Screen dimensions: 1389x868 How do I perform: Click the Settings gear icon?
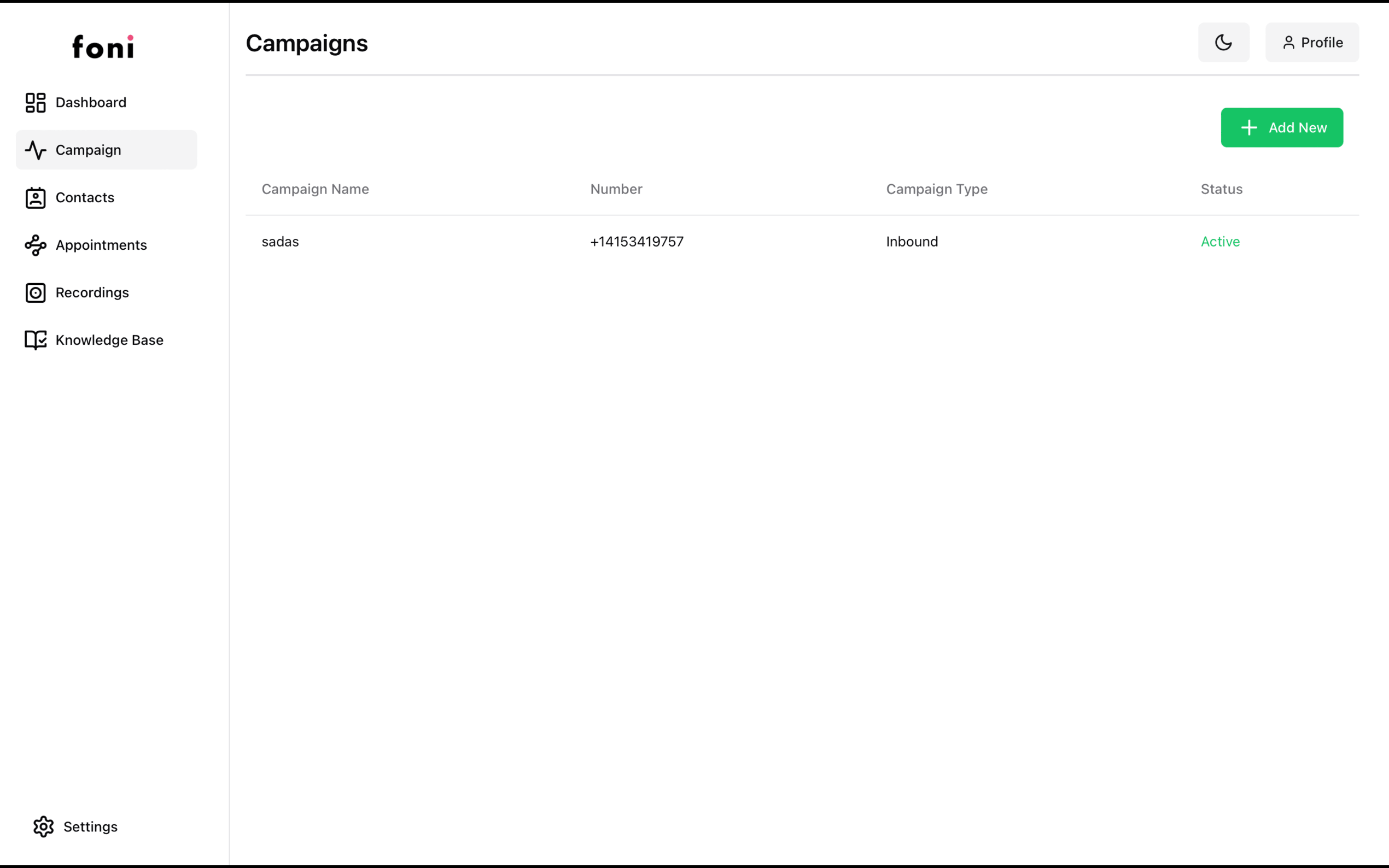point(44,826)
